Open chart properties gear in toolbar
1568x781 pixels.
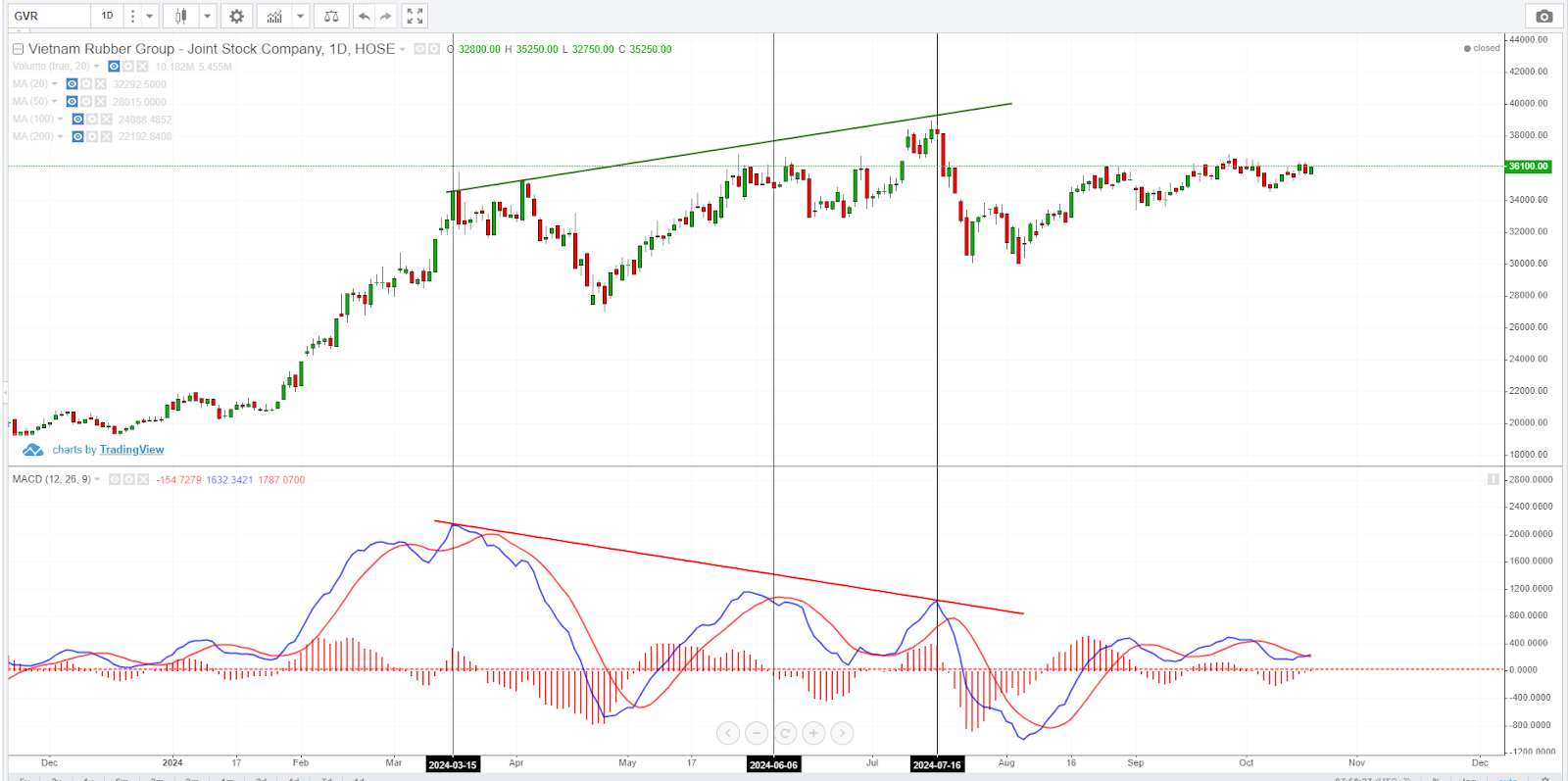pyautogui.click(x=236, y=16)
